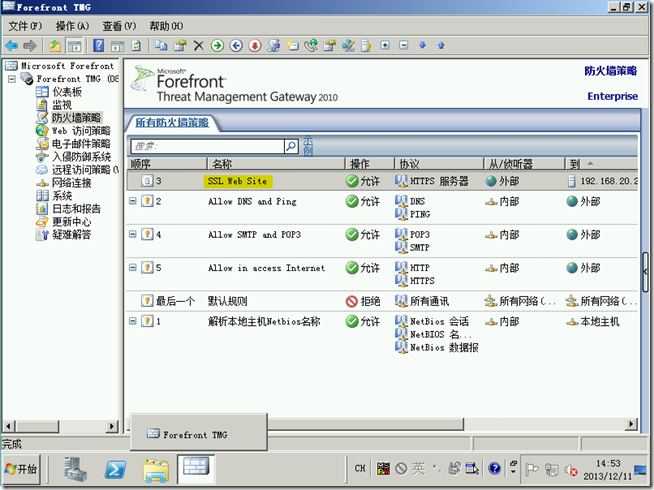Toggle the show/hide console tree icon
The image size is (654, 490).
[x=75, y=45]
